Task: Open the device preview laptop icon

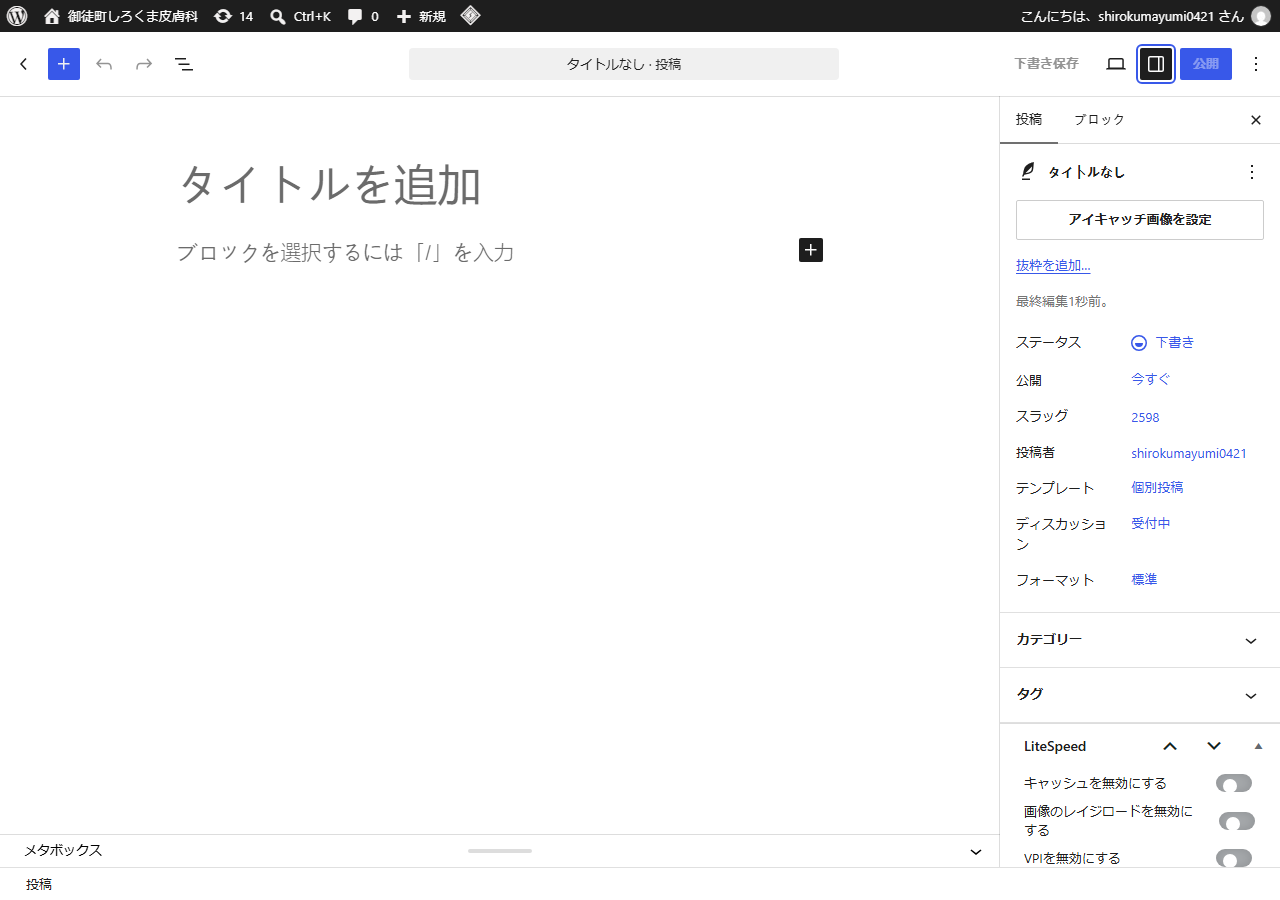Action: (1116, 64)
